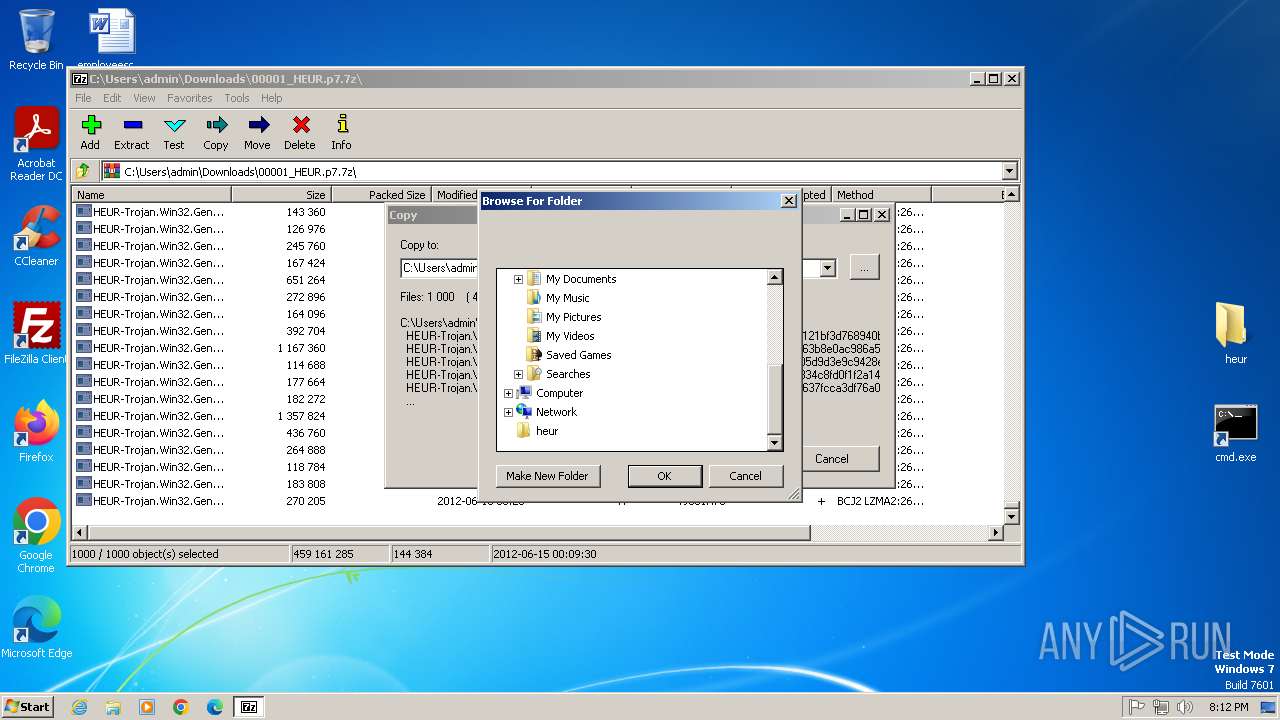The height and width of the screenshot is (720, 1280).
Task: Select My Documents folder in tree
Action: 580,279
